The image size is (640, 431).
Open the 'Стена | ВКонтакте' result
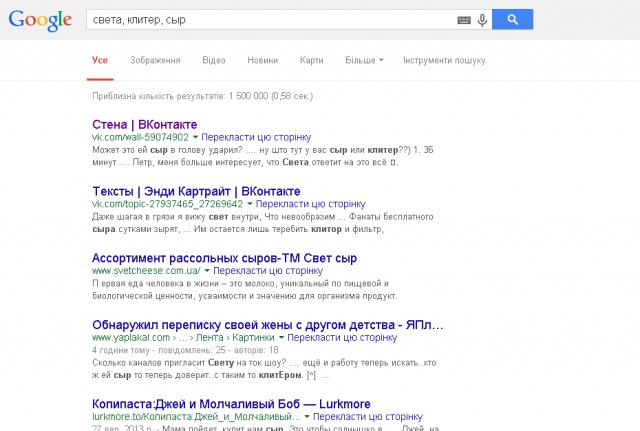[144, 124]
